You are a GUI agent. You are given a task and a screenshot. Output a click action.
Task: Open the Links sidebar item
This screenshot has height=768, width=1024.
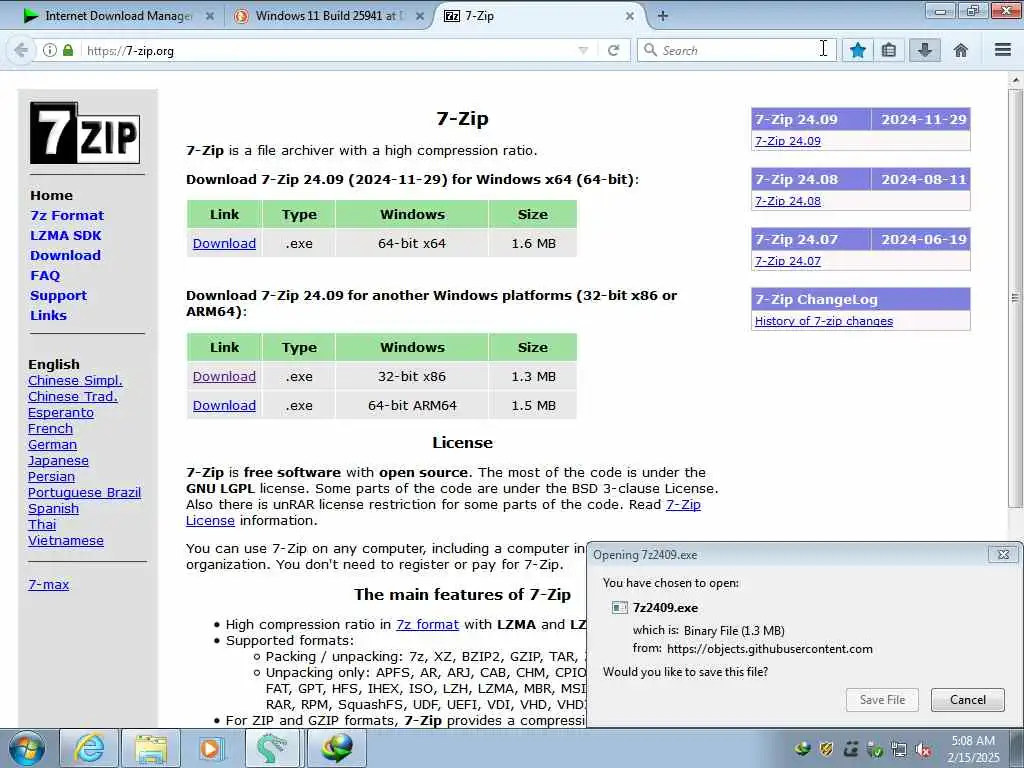pyautogui.click(x=48, y=315)
